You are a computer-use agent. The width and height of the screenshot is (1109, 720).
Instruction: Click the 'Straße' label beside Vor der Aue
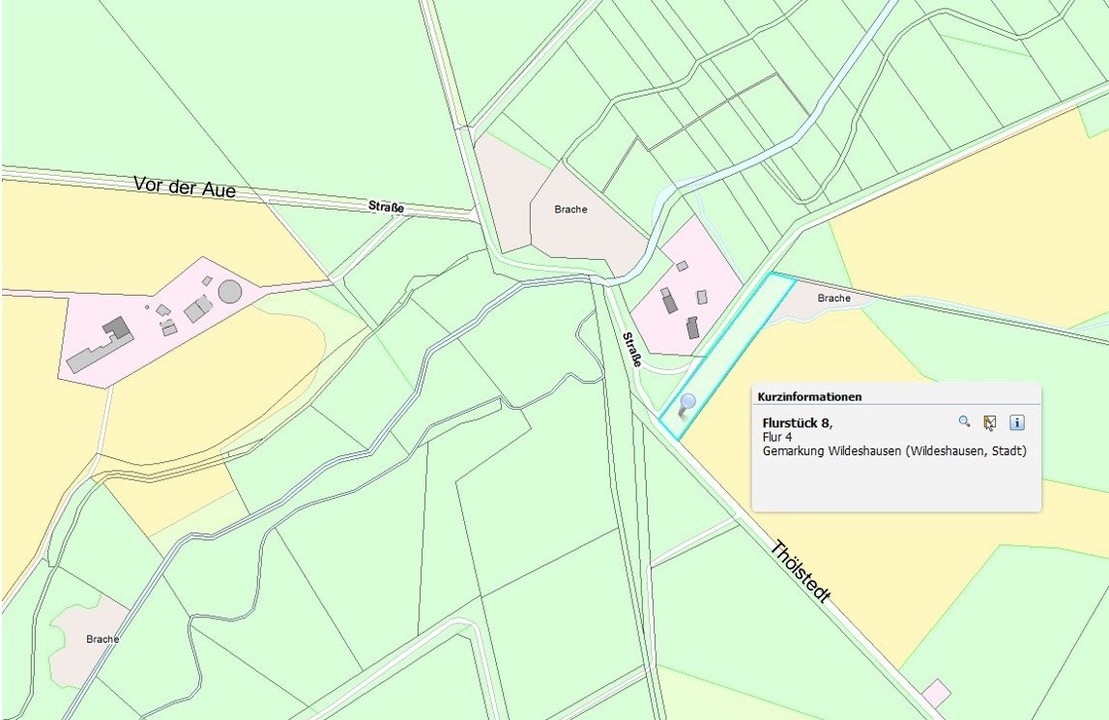coord(386,207)
